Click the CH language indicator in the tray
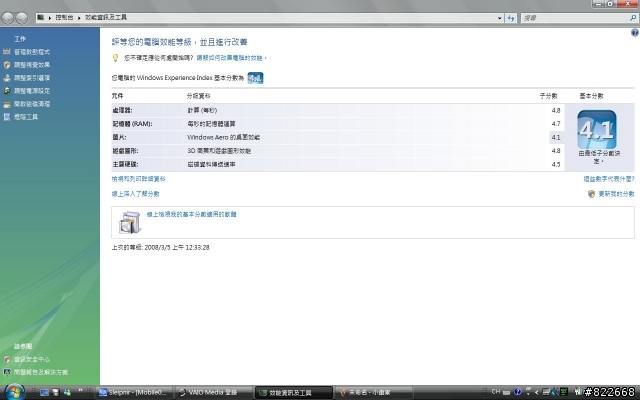 [496, 392]
